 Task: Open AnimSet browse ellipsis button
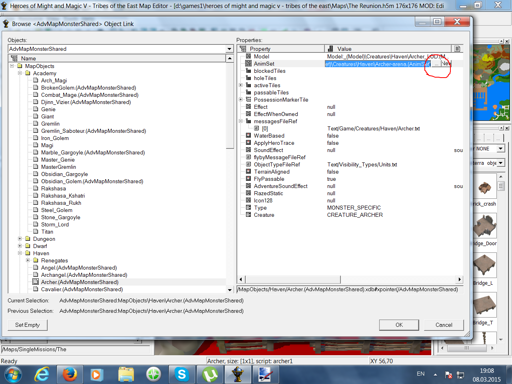click(436, 64)
